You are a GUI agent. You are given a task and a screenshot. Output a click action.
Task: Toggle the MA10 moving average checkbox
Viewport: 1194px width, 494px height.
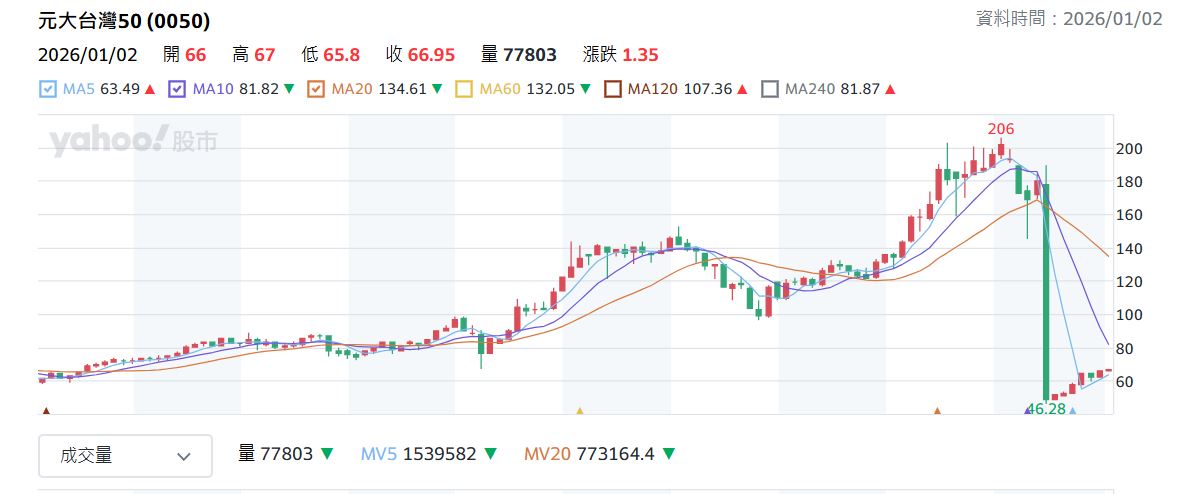tap(177, 89)
